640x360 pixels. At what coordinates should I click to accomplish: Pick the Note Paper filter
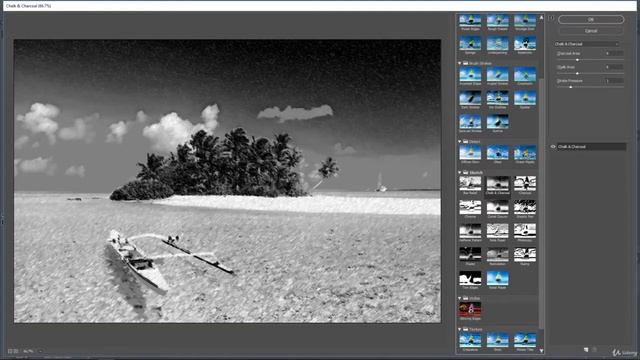tap(498, 231)
